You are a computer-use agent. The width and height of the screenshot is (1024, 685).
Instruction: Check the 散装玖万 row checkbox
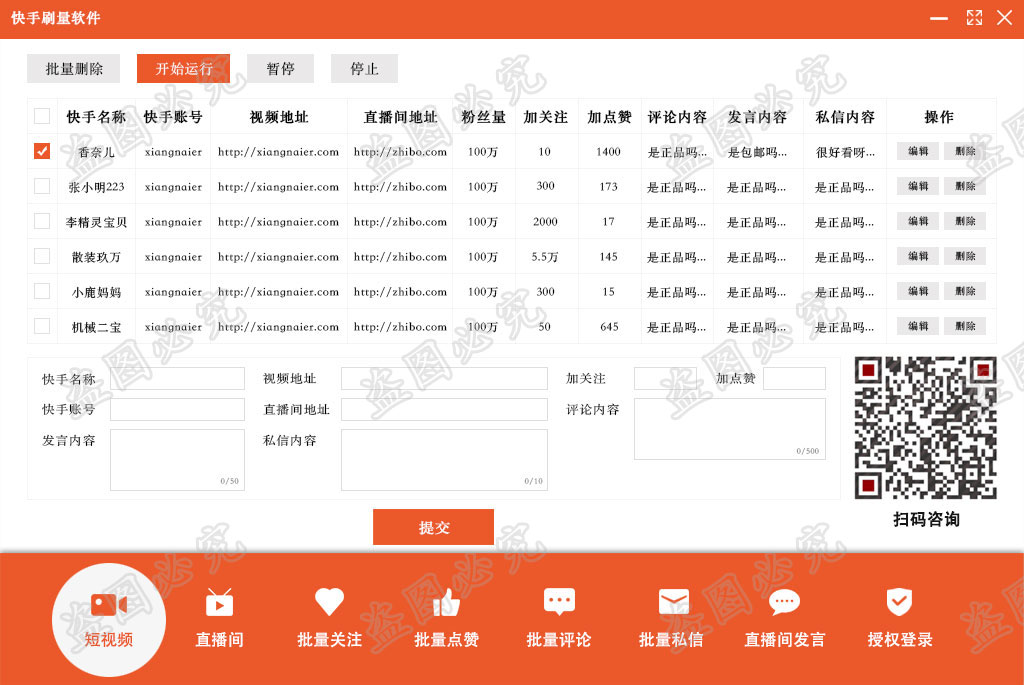tap(42, 256)
